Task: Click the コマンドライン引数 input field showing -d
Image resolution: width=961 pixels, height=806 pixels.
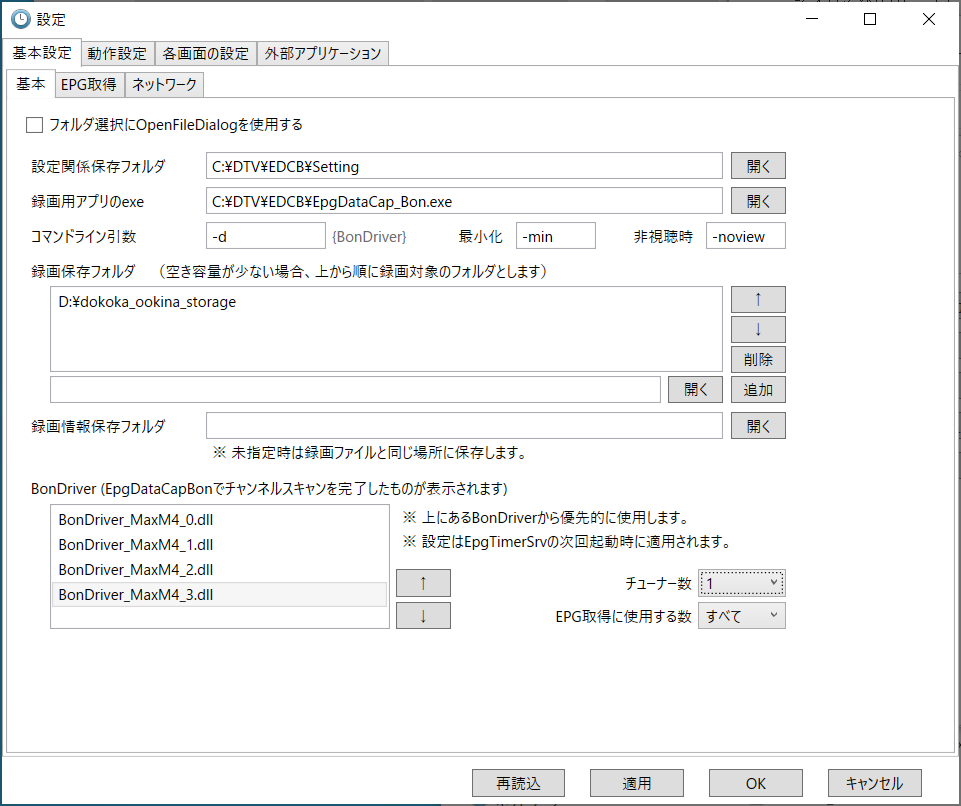Action: [265, 235]
